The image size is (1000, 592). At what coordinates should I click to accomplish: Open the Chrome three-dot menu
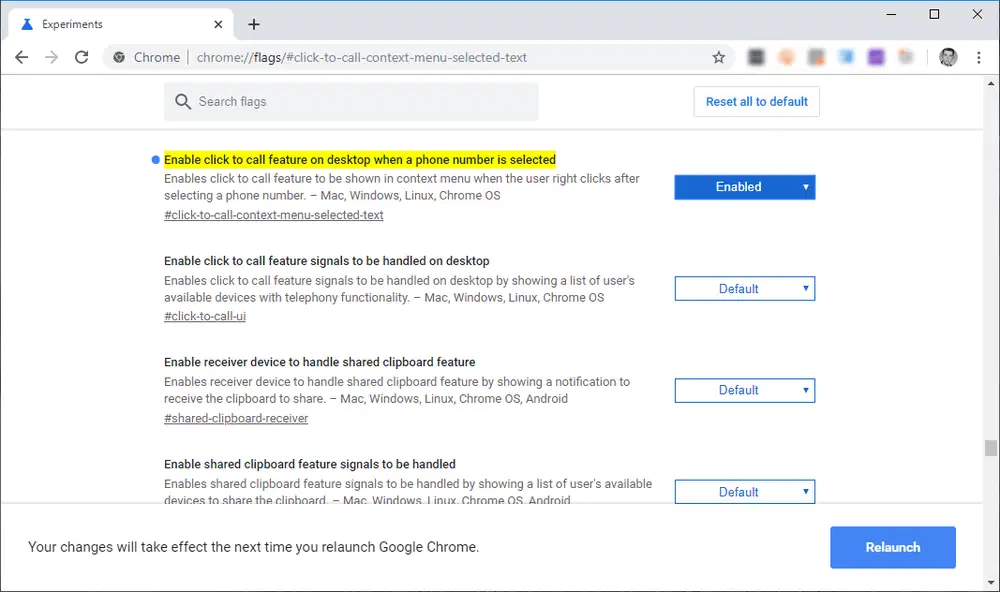pyautogui.click(x=979, y=57)
